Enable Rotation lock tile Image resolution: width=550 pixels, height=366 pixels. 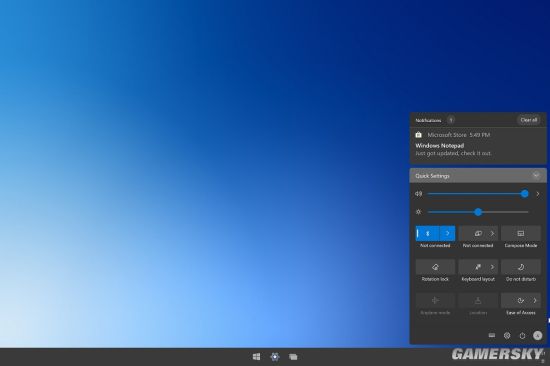[x=435, y=267]
